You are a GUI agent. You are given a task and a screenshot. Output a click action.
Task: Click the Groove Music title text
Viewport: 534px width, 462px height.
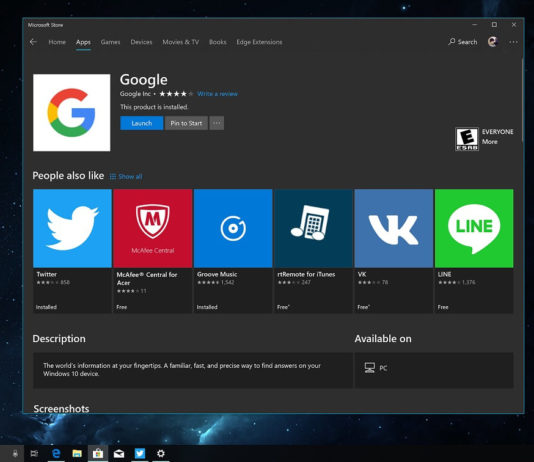point(217,274)
